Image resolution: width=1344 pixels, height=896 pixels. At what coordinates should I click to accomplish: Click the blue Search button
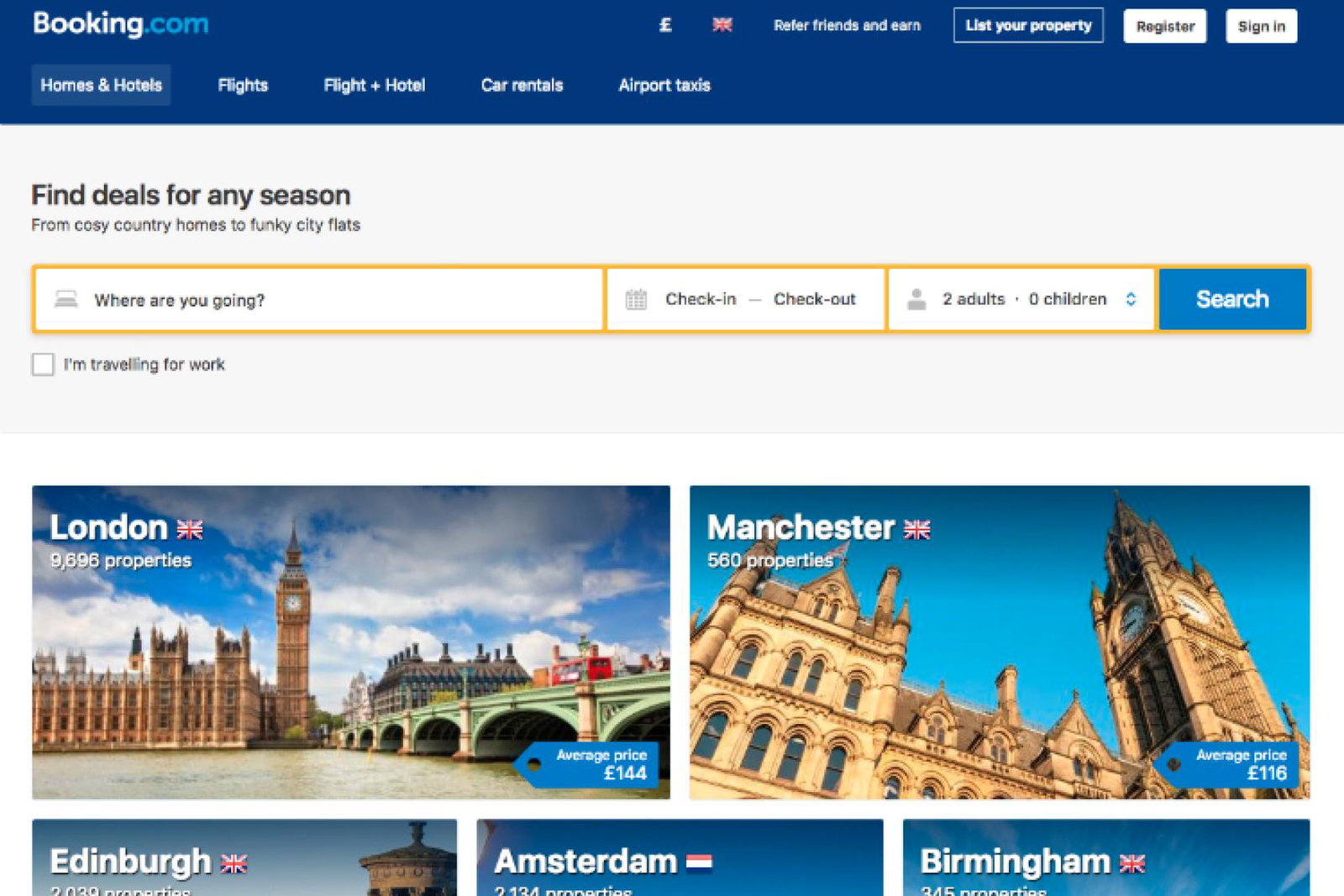pos(1232,299)
